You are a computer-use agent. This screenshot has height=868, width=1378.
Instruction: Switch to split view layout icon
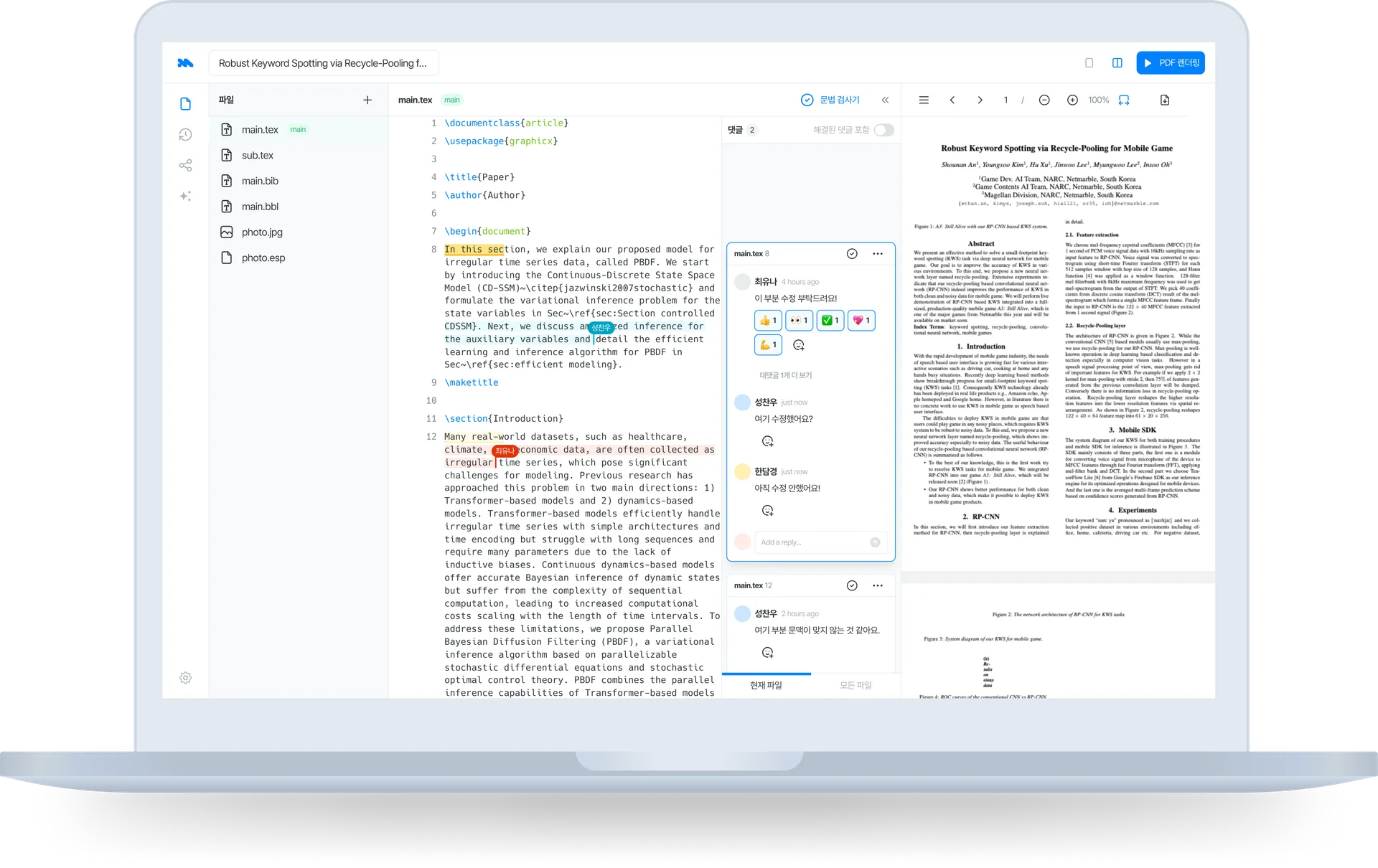click(x=1117, y=63)
